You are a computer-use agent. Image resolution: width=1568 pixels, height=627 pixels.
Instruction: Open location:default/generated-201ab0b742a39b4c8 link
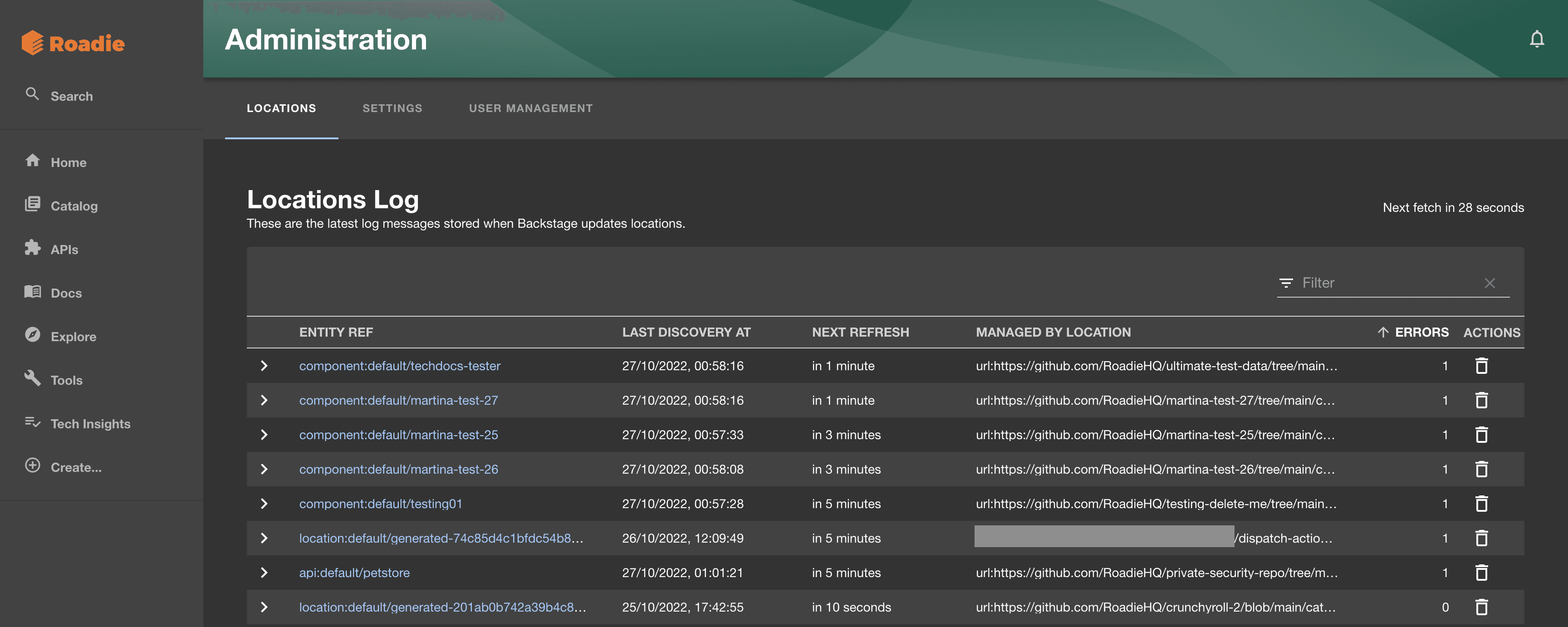coord(442,607)
